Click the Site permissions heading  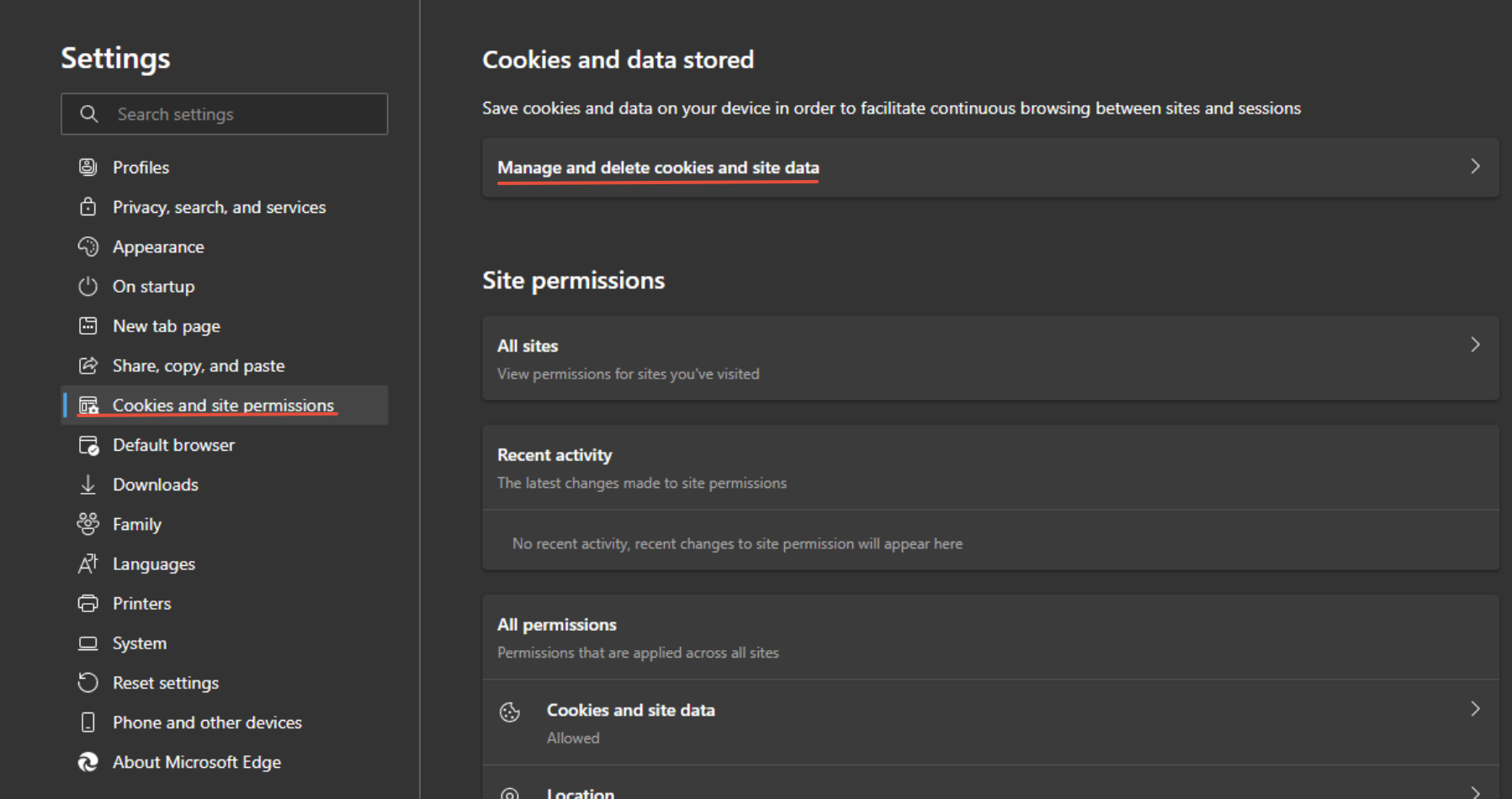(x=573, y=280)
